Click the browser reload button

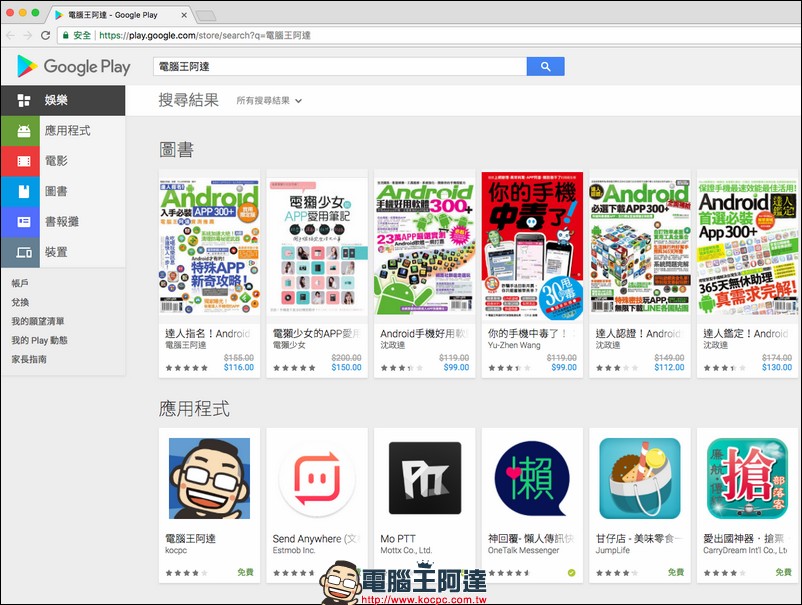[x=45, y=35]
